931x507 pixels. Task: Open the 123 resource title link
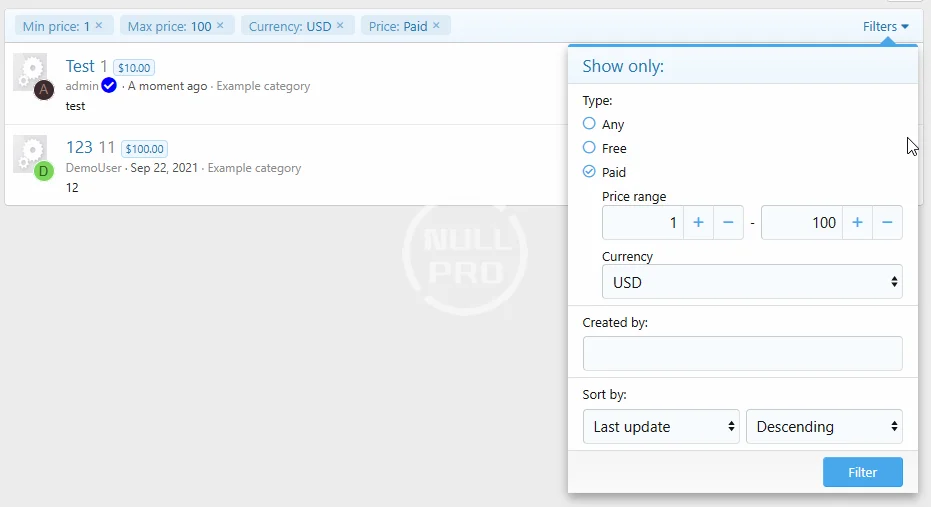click(79, 147)
